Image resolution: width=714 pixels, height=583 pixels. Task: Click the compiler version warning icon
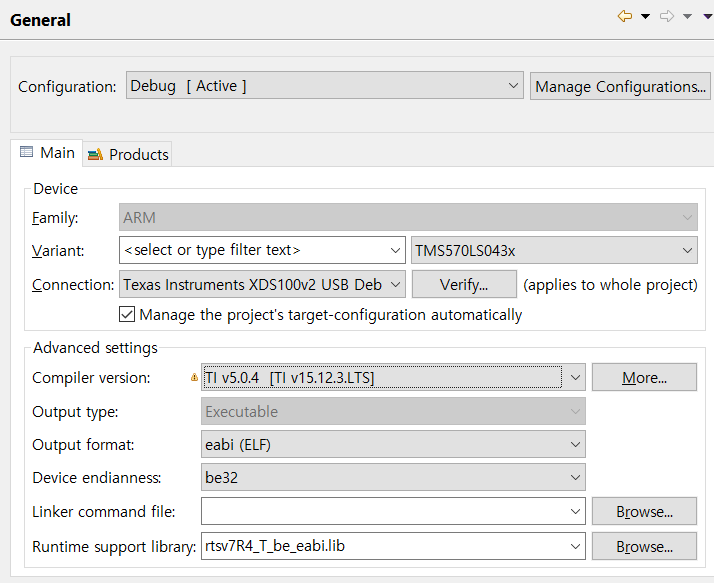pos(195,378)
